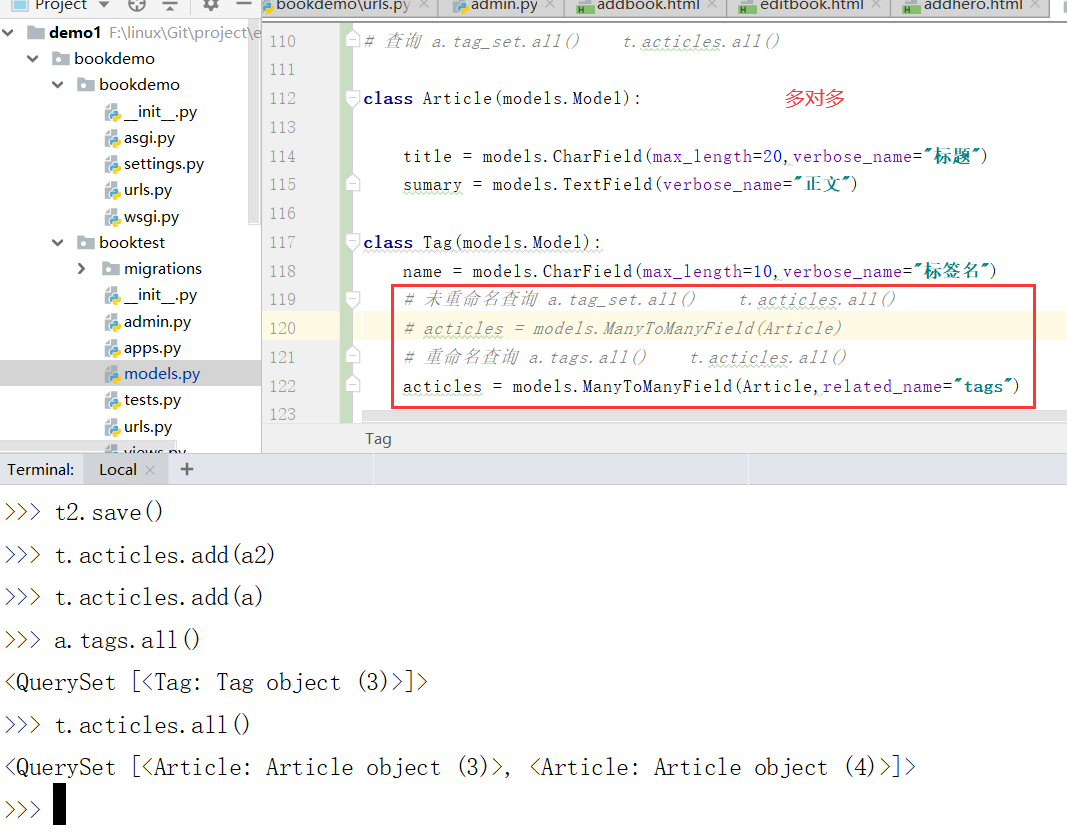Click the wsgi.py file icon
Screen dimensions: 1067x834
click(x=112, y=217)
